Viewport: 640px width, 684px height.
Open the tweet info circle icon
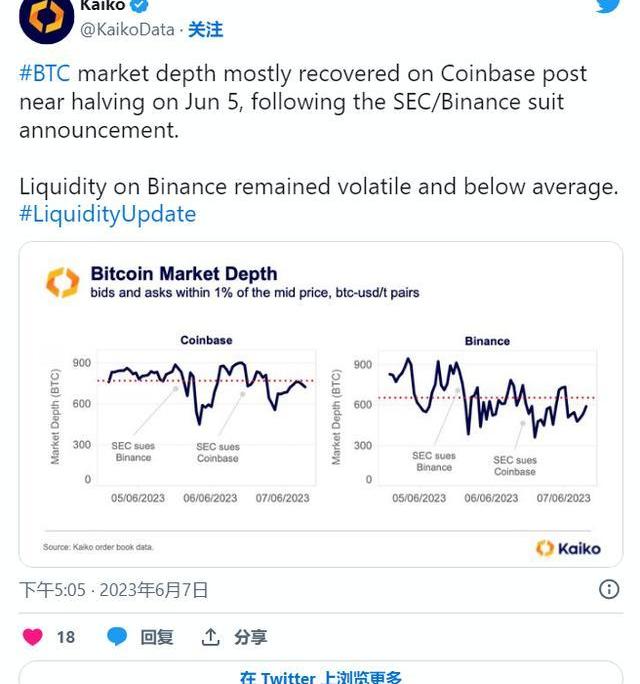[608, 589]
